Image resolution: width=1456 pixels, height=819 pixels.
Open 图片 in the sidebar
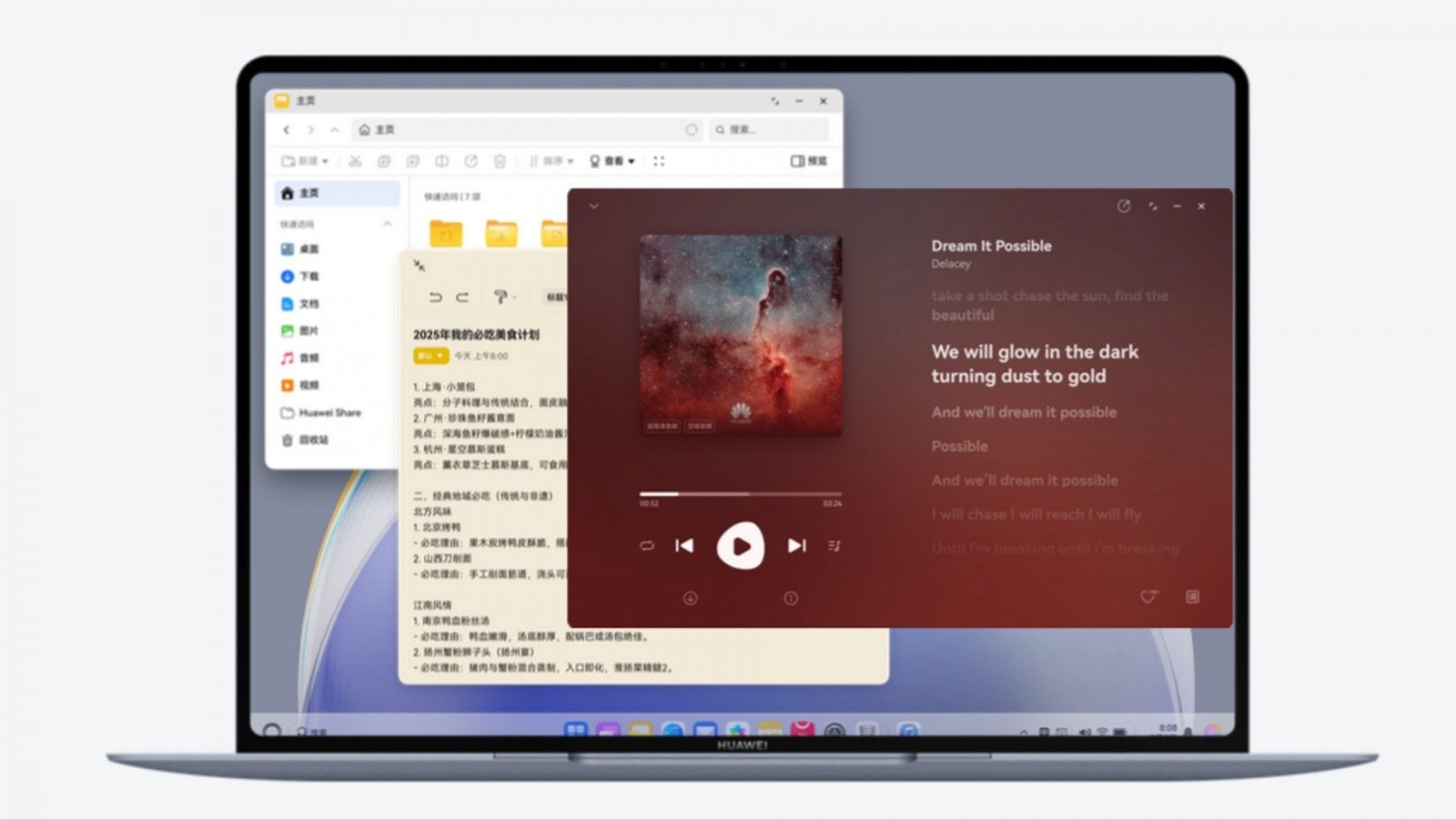pyautogui.click(x=300, y=330)
